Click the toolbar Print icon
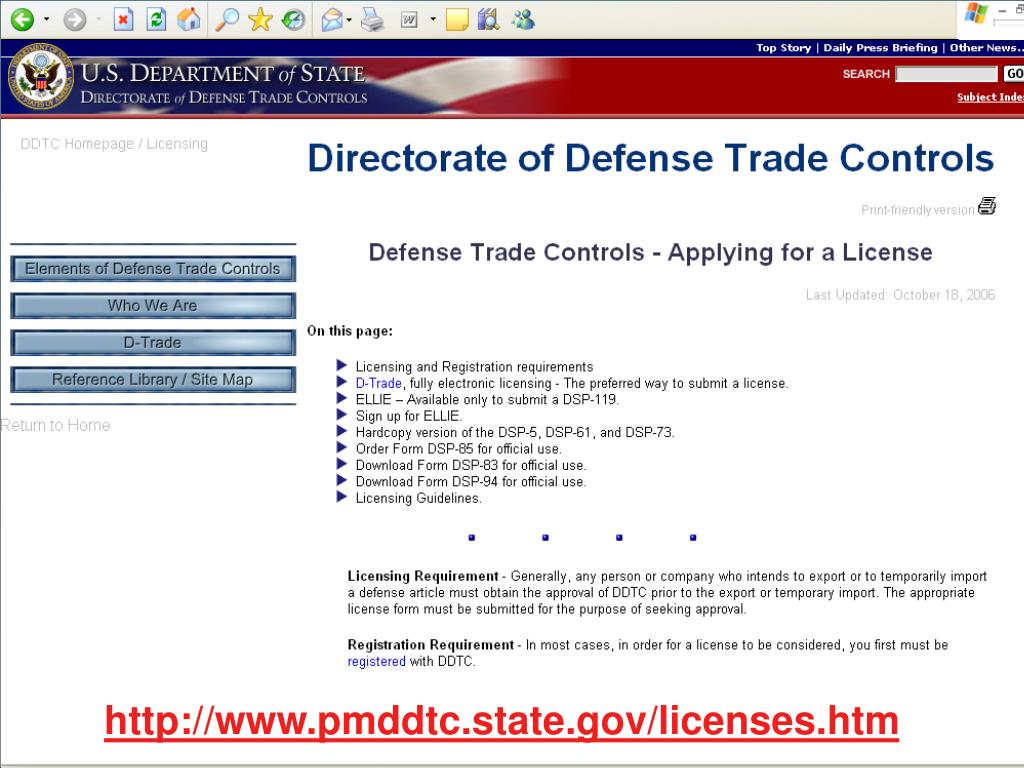The width and height of the screenshot is (1024, 768). 372,20
